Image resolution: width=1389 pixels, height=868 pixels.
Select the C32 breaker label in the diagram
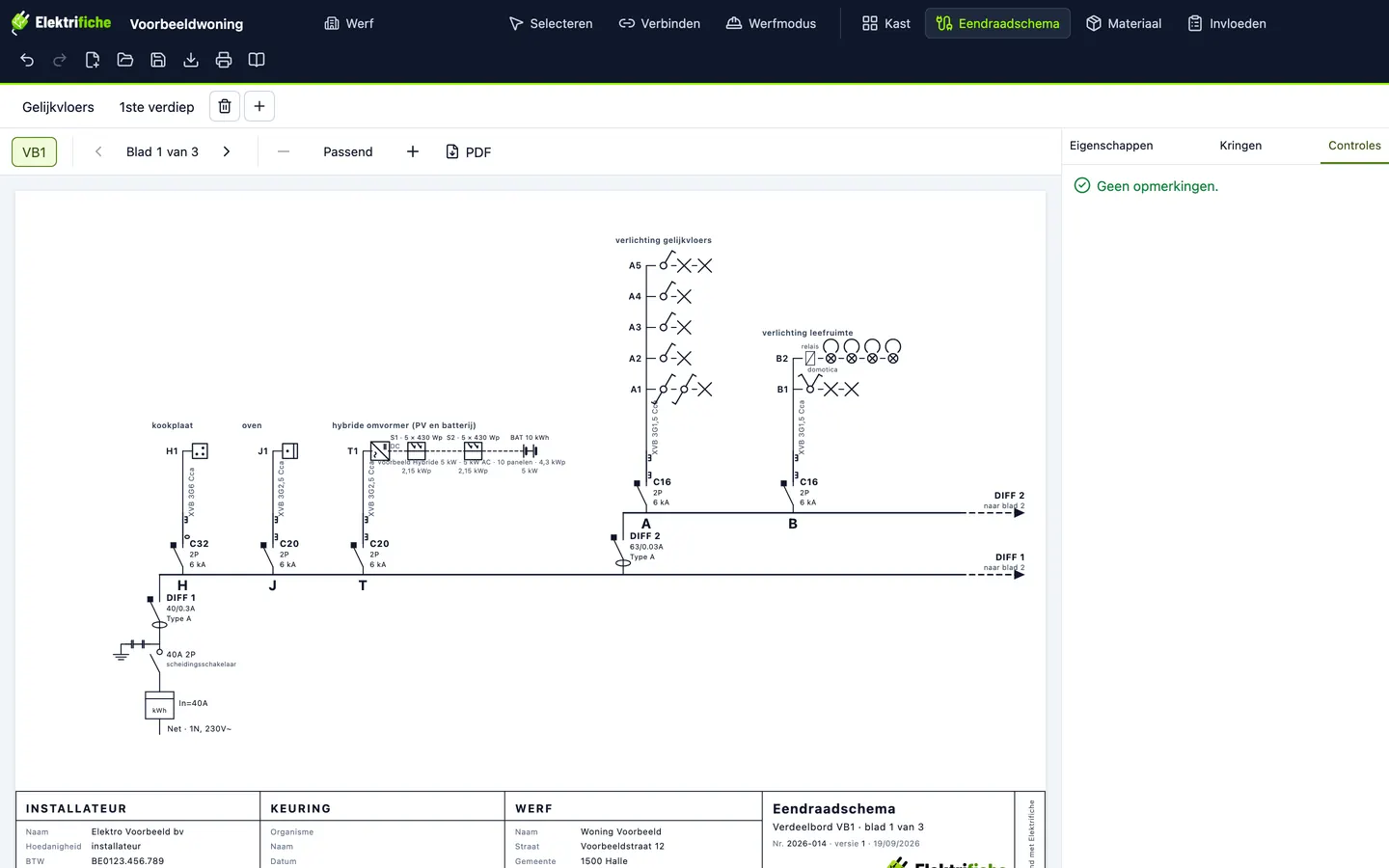[199, 544]
